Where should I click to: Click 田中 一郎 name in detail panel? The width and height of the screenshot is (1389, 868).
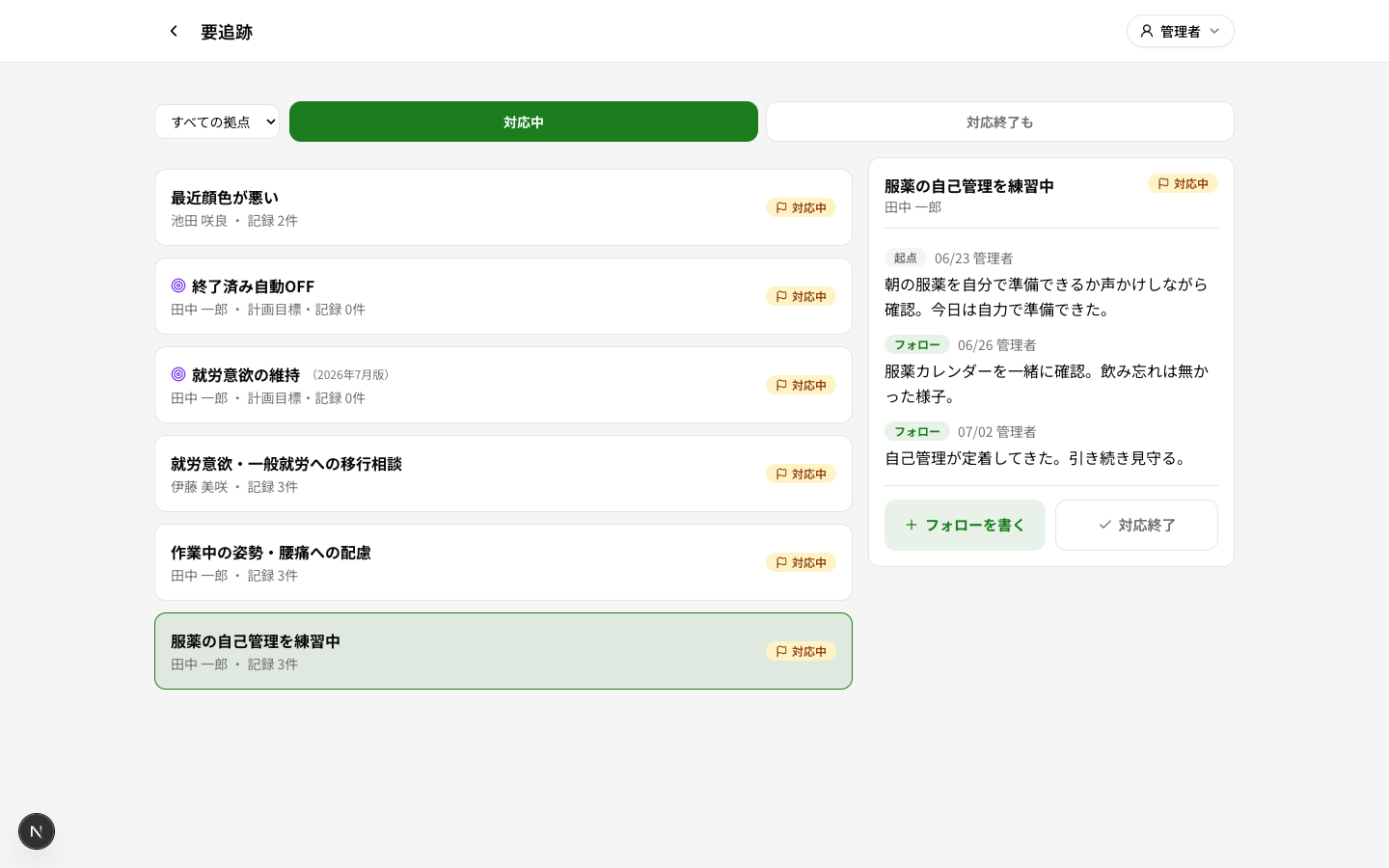(912, 207)
